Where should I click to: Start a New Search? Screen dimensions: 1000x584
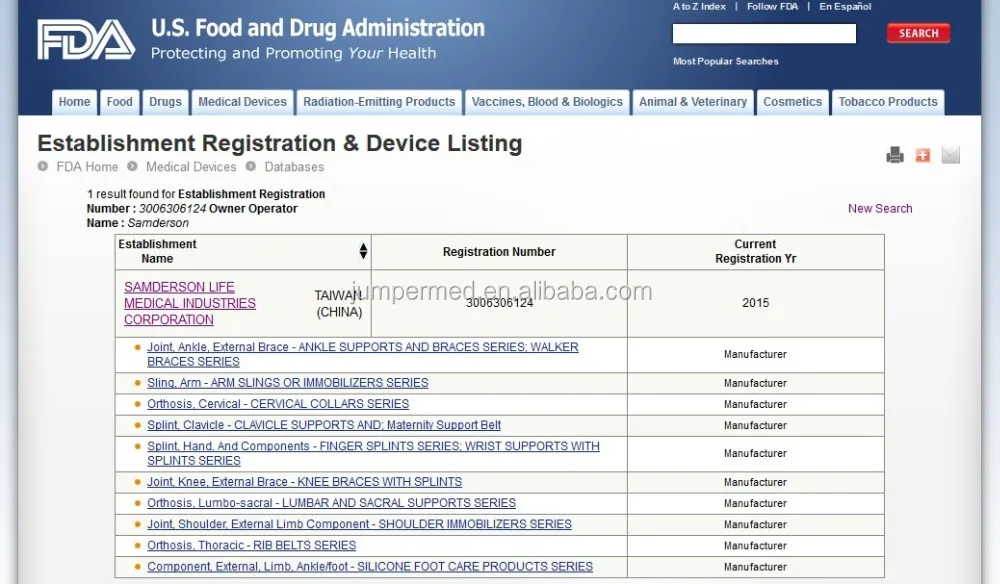pos(880,208)
